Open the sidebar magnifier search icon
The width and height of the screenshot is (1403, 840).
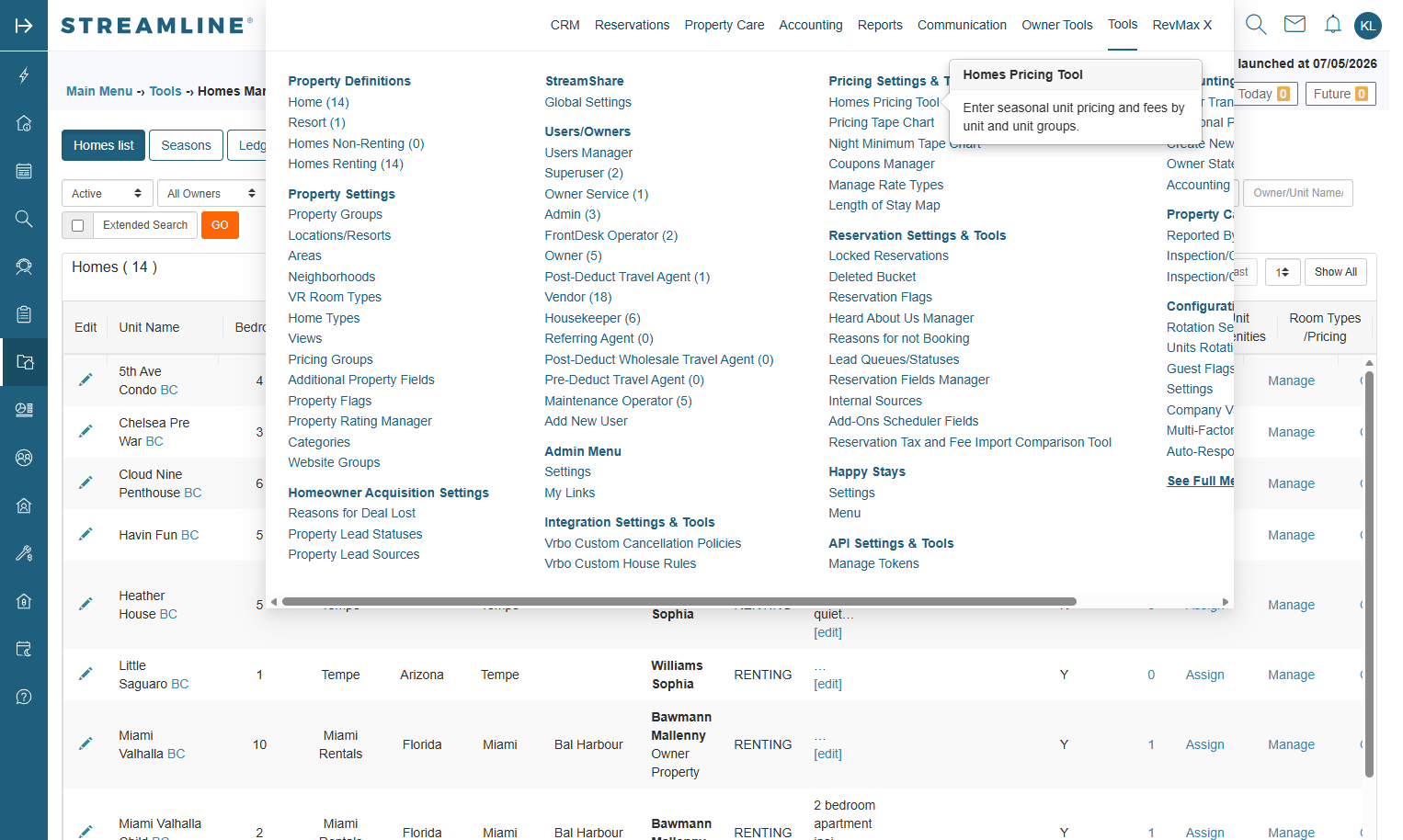pyautogui.click(x=24, y=219)
